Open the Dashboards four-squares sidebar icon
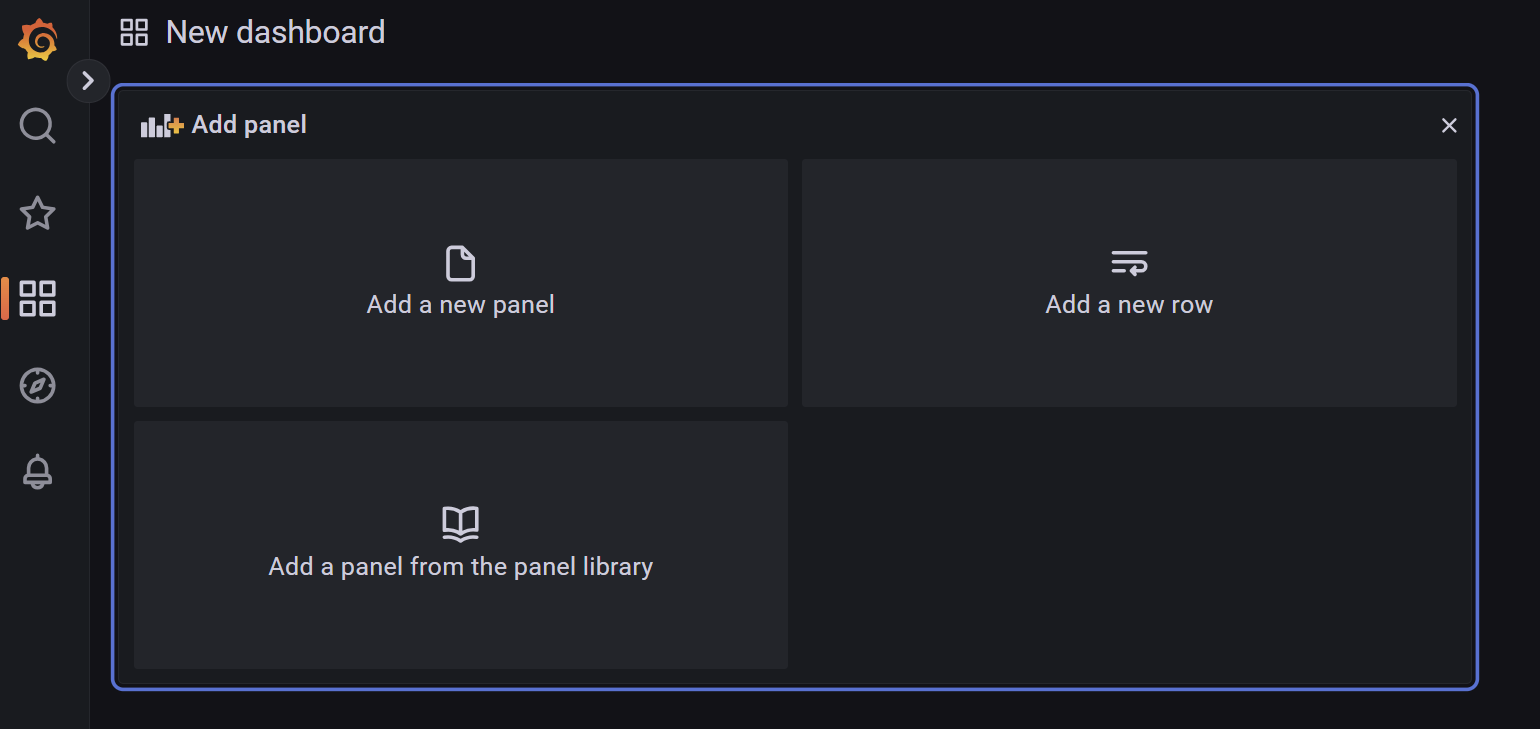The image size is (1540, 729). tap(38, 299)
